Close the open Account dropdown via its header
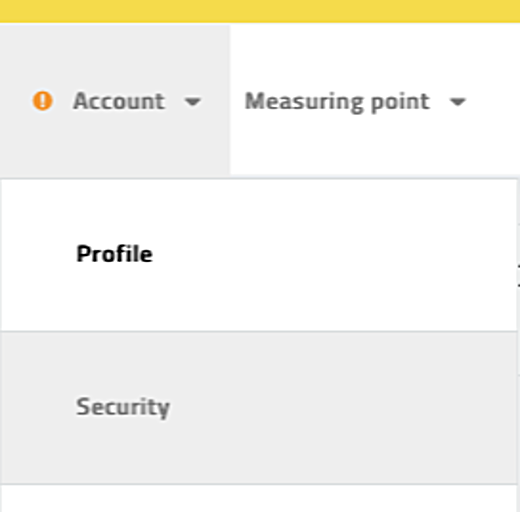This screenshot has height=512, width=520. pos(115,100)
